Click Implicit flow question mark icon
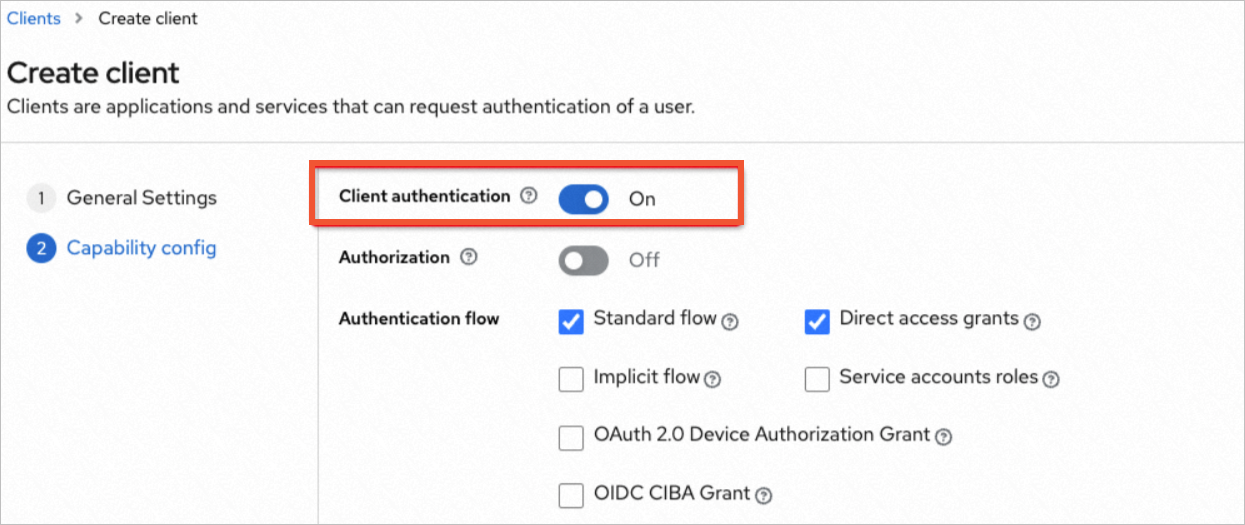The height and width of the screenshot is (525, 1245). point(712,379)
